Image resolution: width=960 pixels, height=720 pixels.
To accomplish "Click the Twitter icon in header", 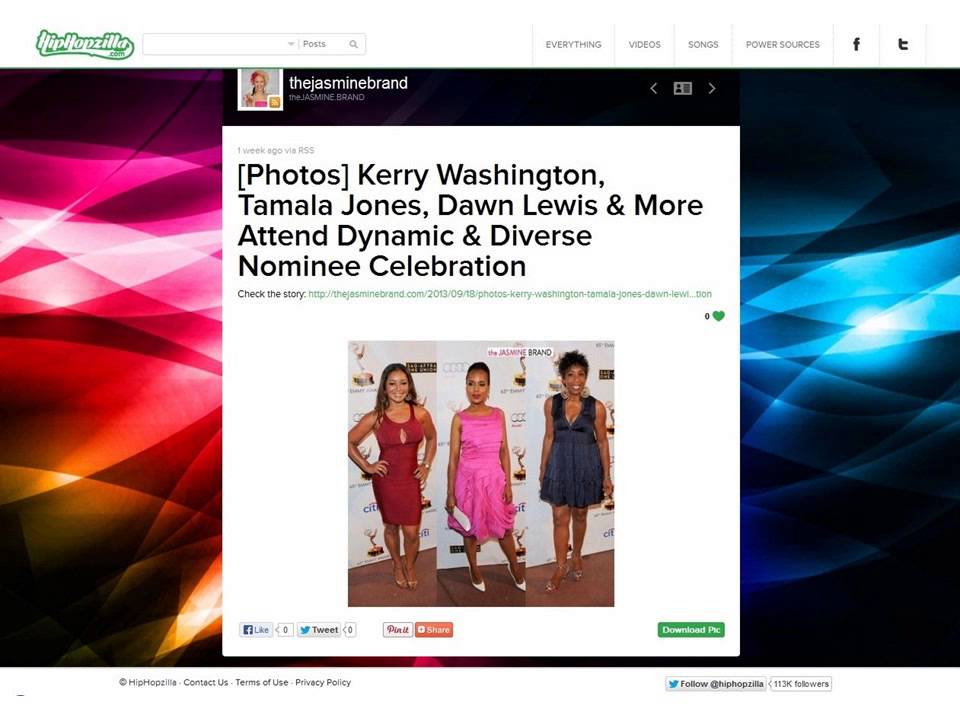I will pyautogui.click(x=902, y=44).
